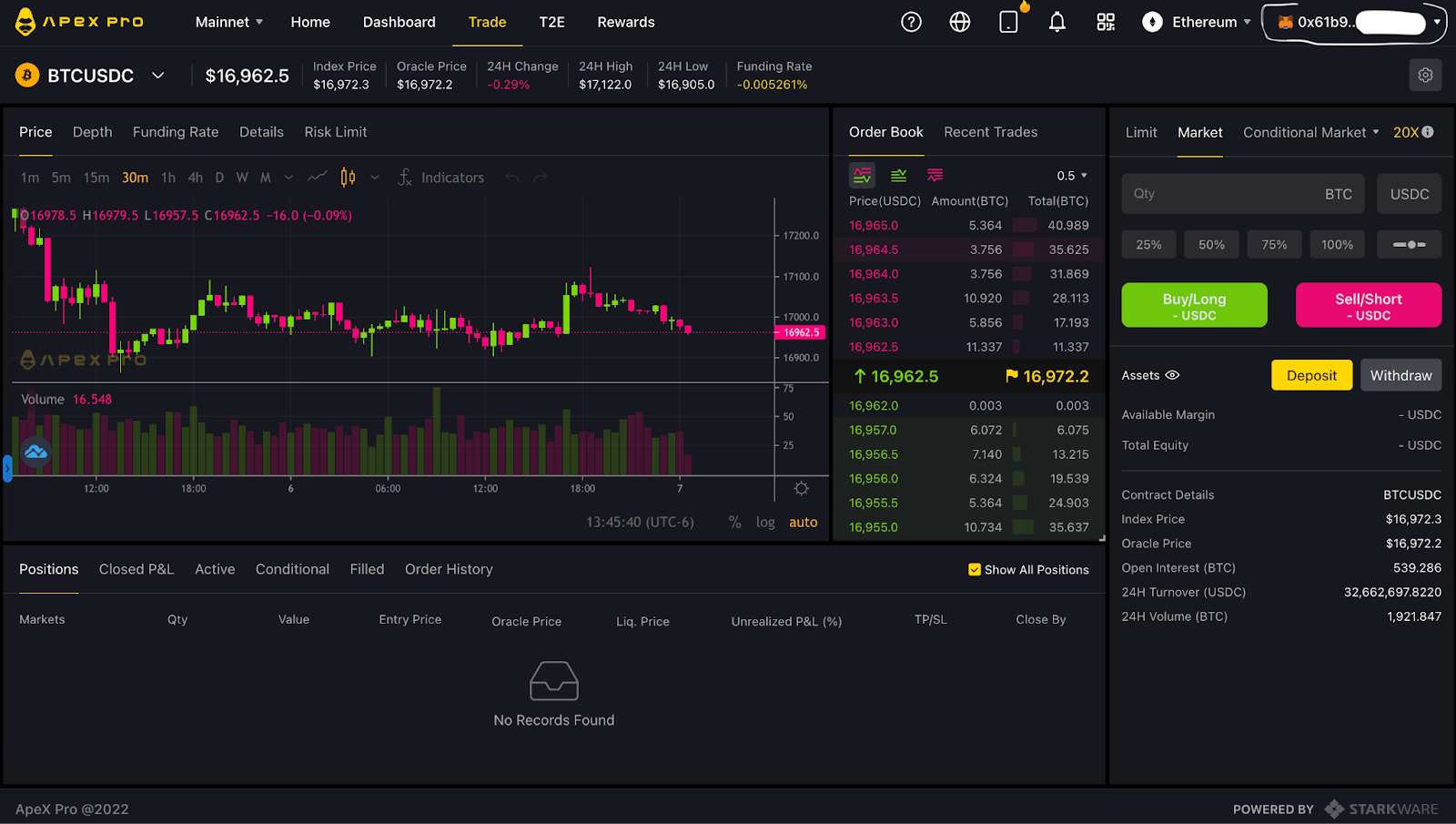The width and height of the screenshot is (1456, 824).
Task: Click the 16,962.0 bid price row
Action: tap(968, 406)
